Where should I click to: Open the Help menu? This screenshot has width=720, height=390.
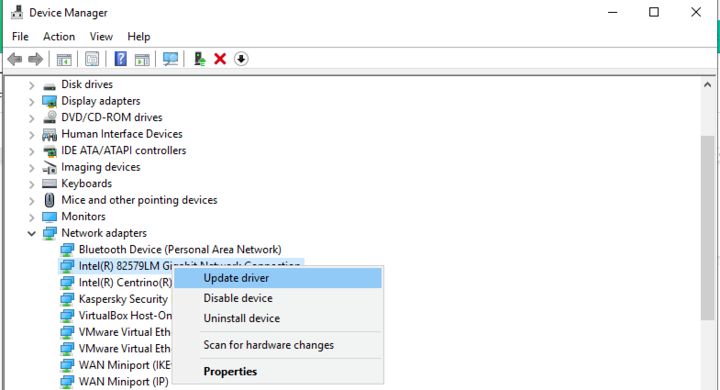(x=139, y=36)
